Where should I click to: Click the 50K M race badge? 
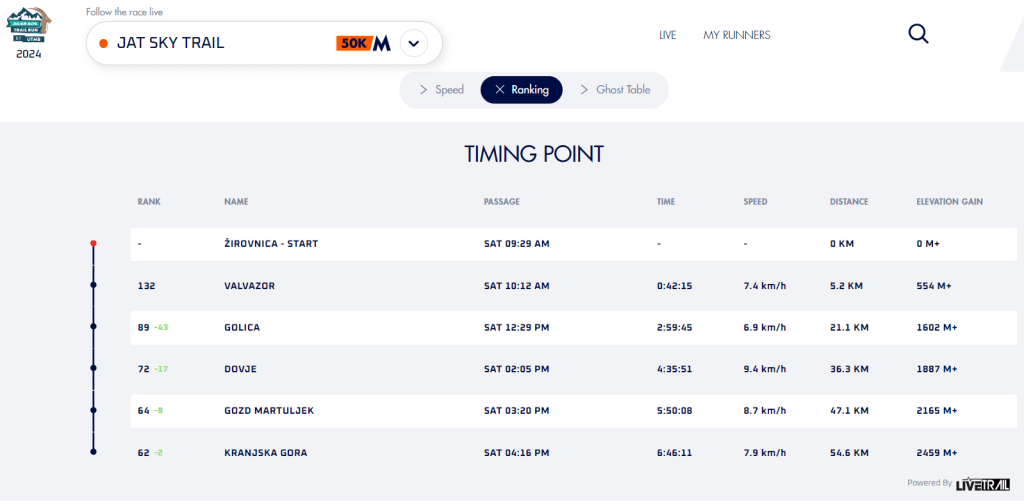click(x=363, y=43)
